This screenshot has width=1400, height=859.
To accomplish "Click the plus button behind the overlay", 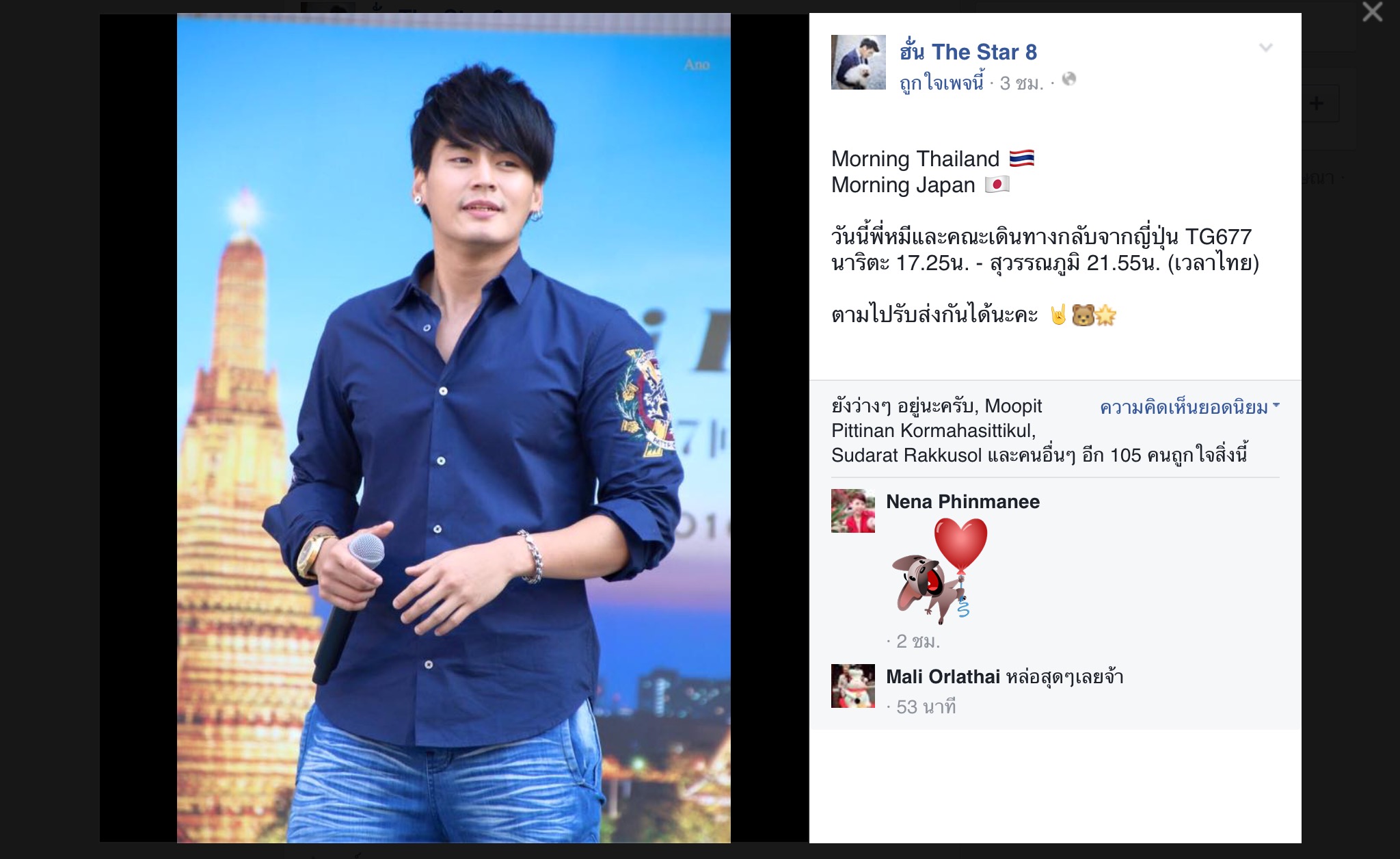I will click(1316, 103).
